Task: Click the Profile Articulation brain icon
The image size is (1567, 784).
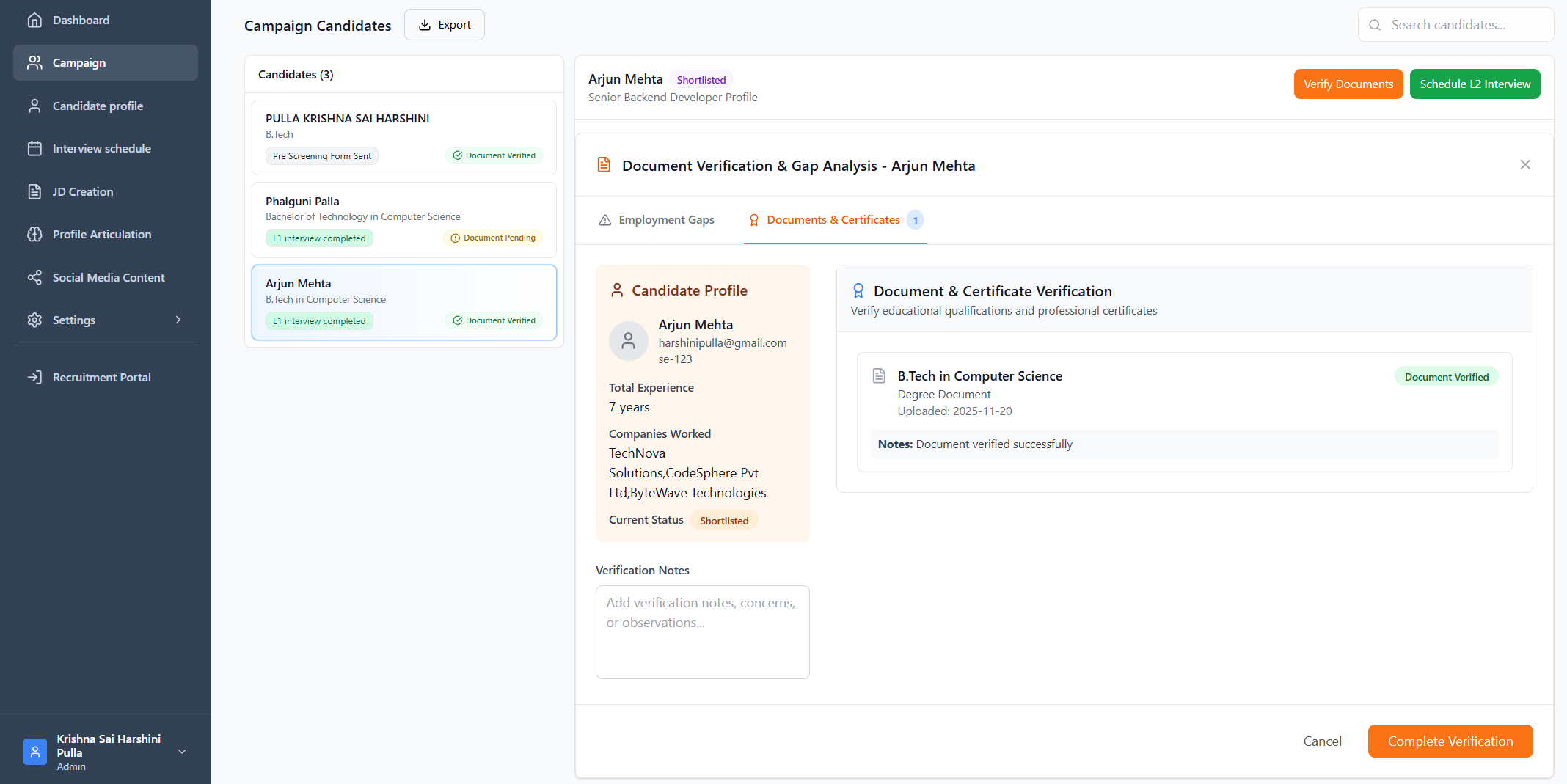Action: pyautogui.click(x=34, y=235)
